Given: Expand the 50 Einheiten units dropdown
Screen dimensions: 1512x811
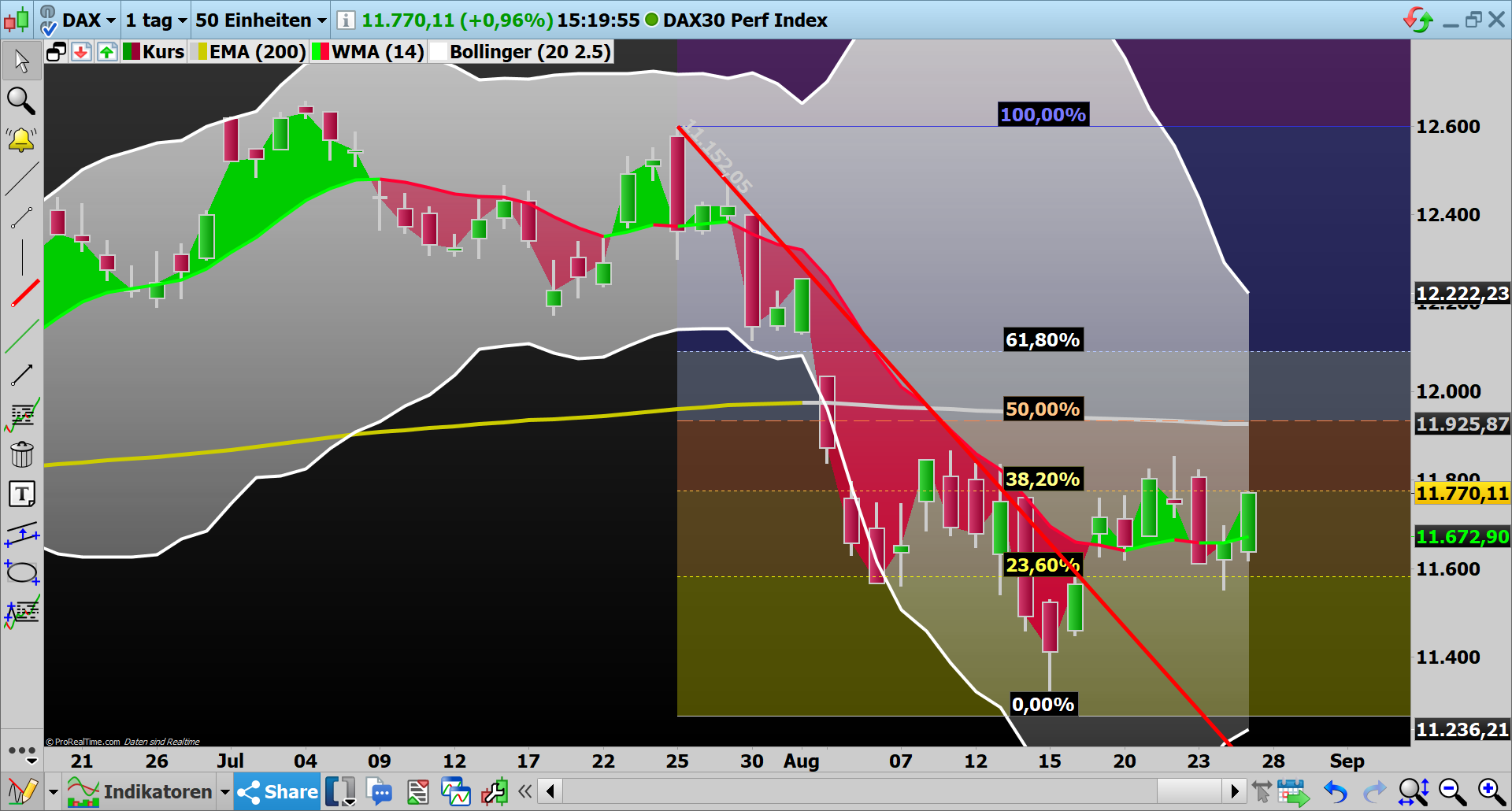Looking at the screenshot, I should [260, 20].
